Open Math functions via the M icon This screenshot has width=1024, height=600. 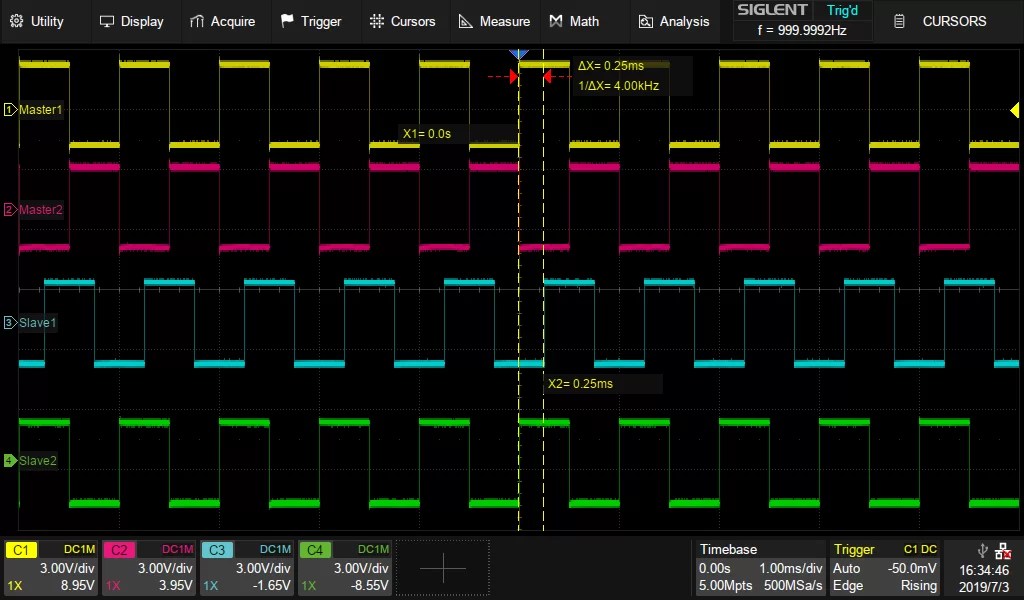tap(555, 20)
